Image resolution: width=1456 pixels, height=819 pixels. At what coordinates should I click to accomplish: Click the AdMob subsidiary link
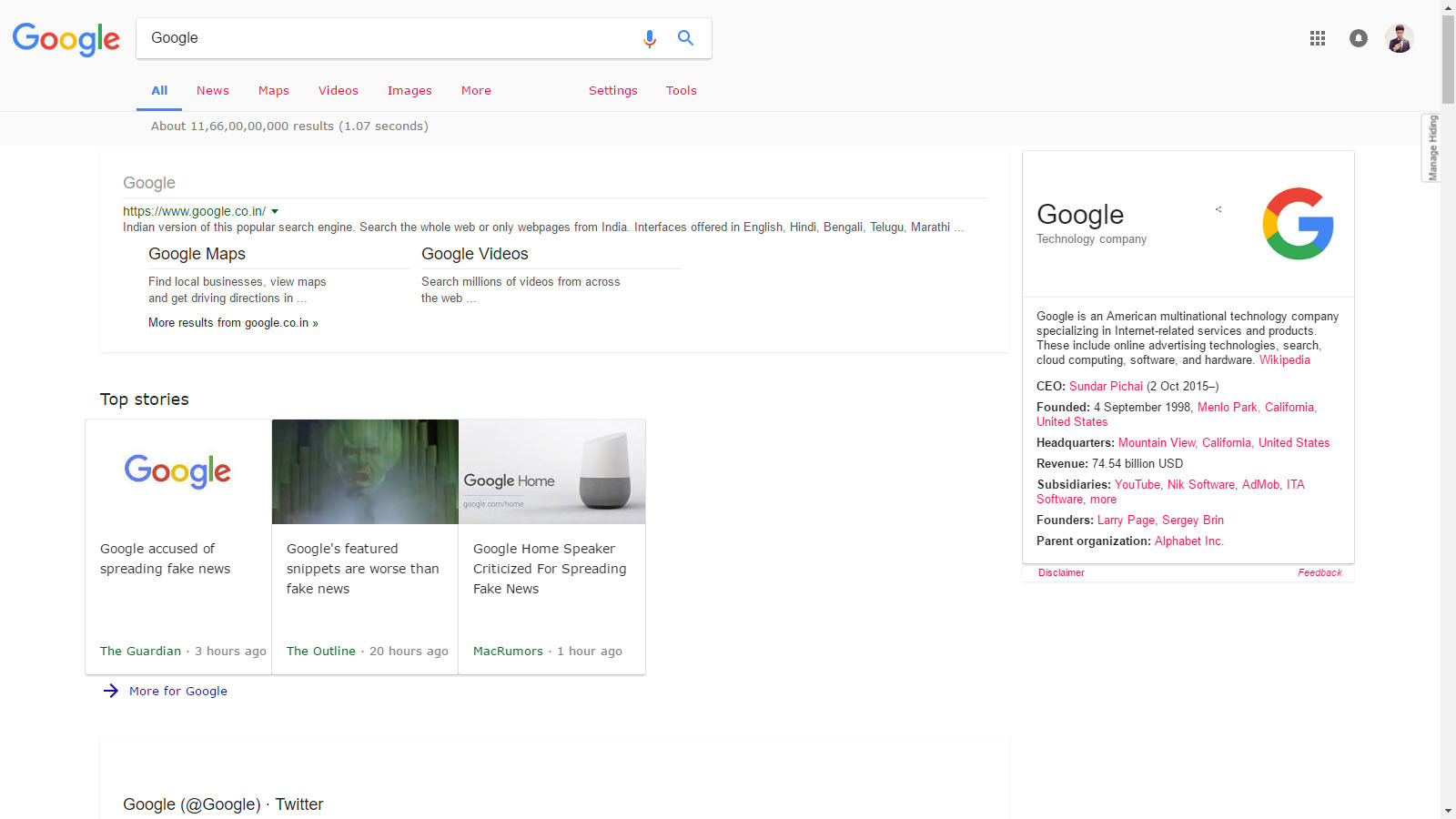[x=1260, y=485]
